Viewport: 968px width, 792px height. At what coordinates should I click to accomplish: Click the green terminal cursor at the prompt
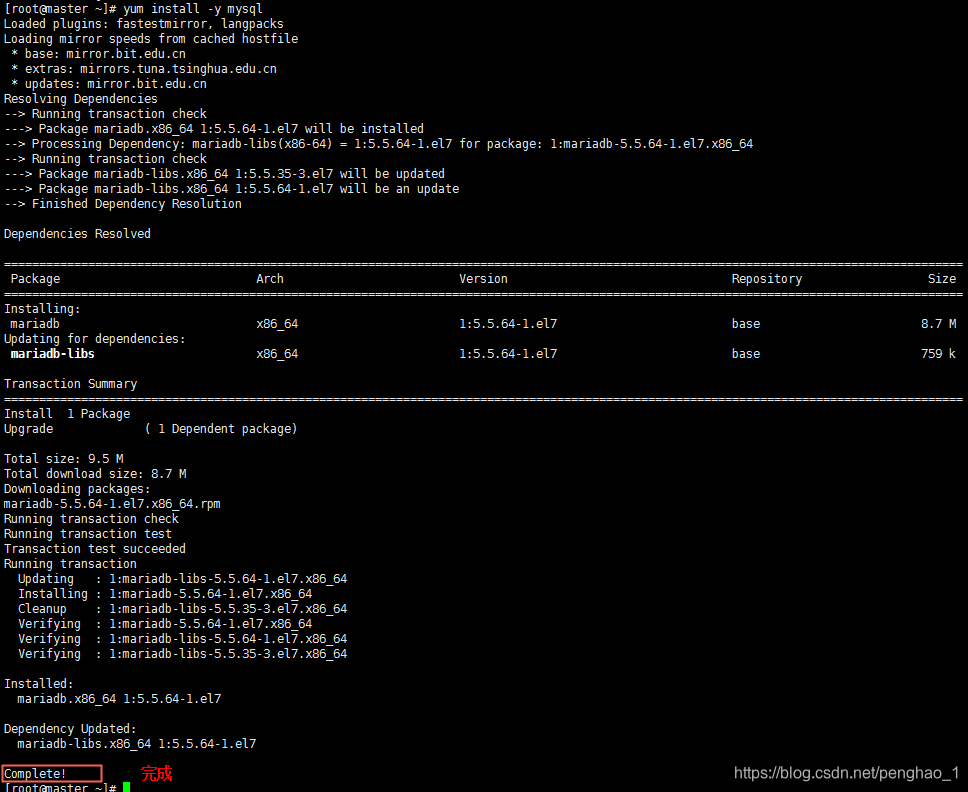[x=127, y=787]
